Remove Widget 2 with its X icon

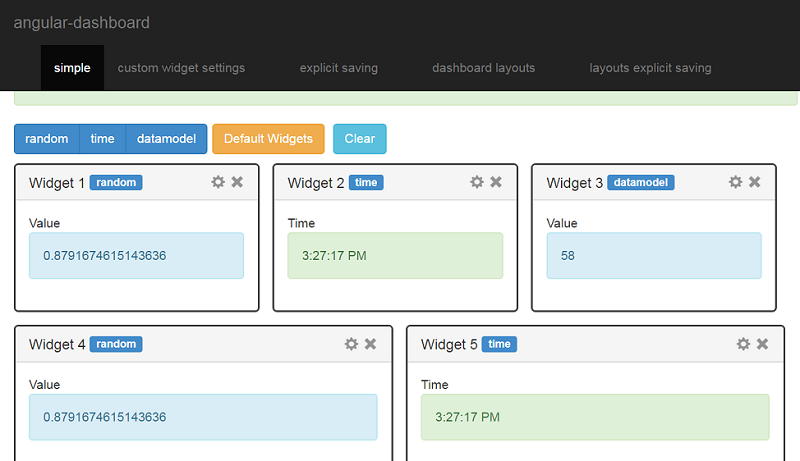click(496, 182)
